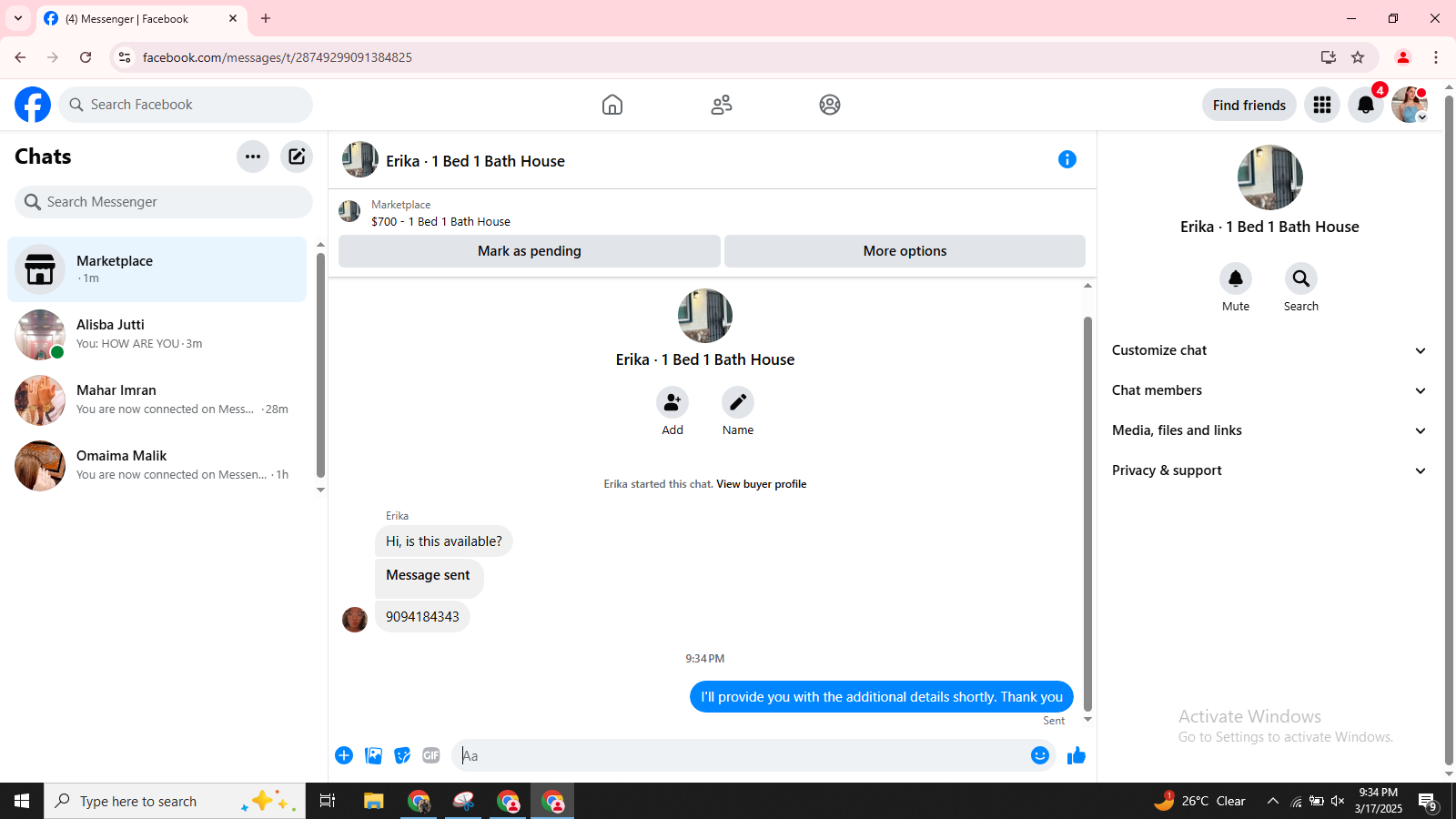Open more actions plus icon

[x=344, y=755]
